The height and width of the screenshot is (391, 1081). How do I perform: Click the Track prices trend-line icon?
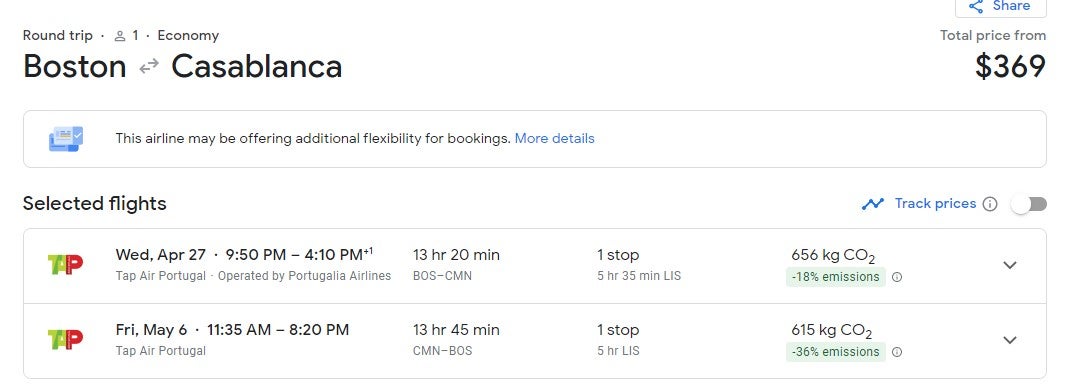tap(873, 204)
